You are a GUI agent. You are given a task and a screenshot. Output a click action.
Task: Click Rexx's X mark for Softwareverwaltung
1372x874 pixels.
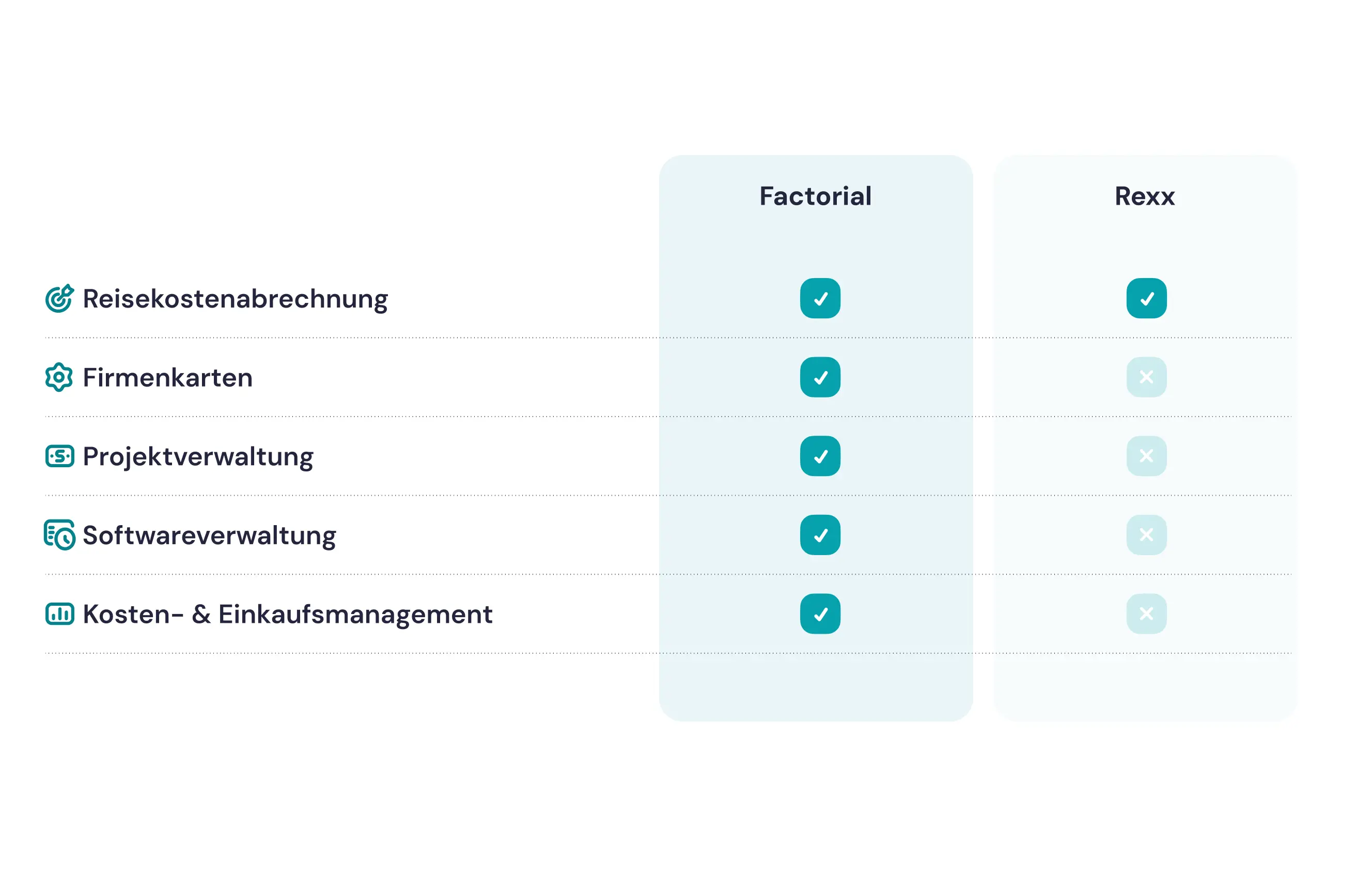(1146, 535)
